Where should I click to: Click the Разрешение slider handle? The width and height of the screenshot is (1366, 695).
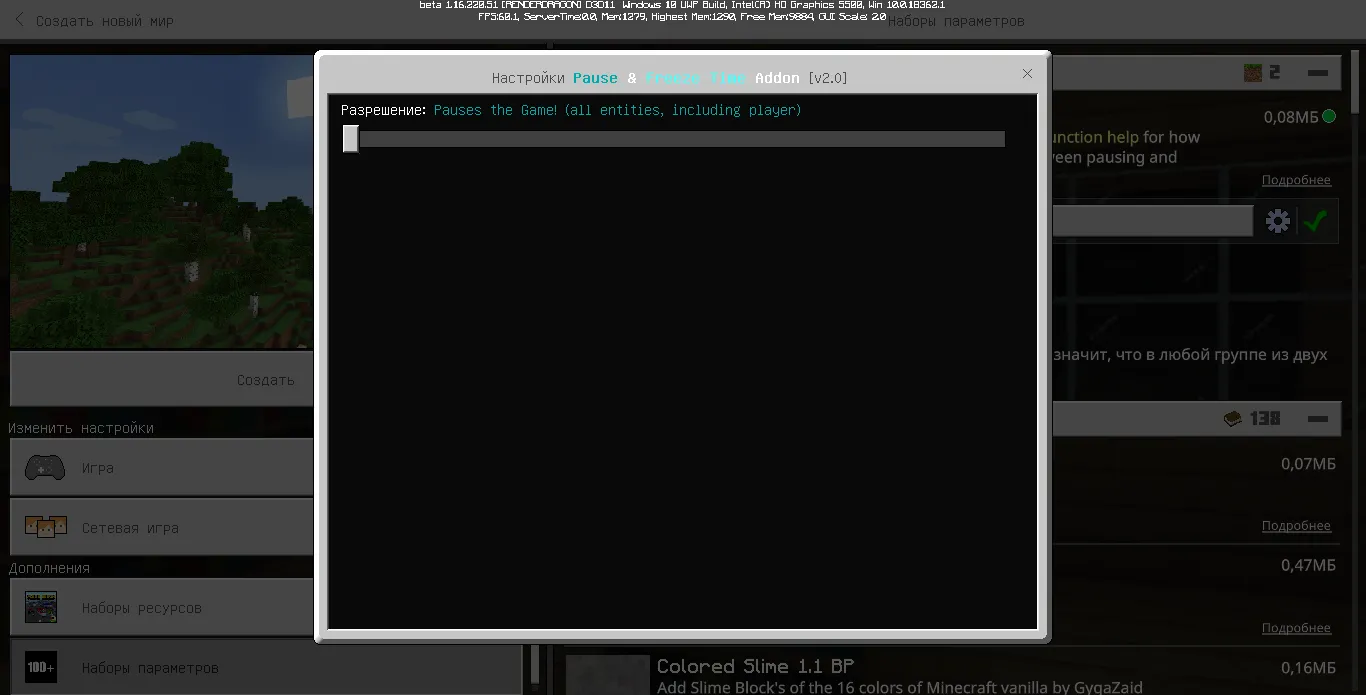(350, 139)
